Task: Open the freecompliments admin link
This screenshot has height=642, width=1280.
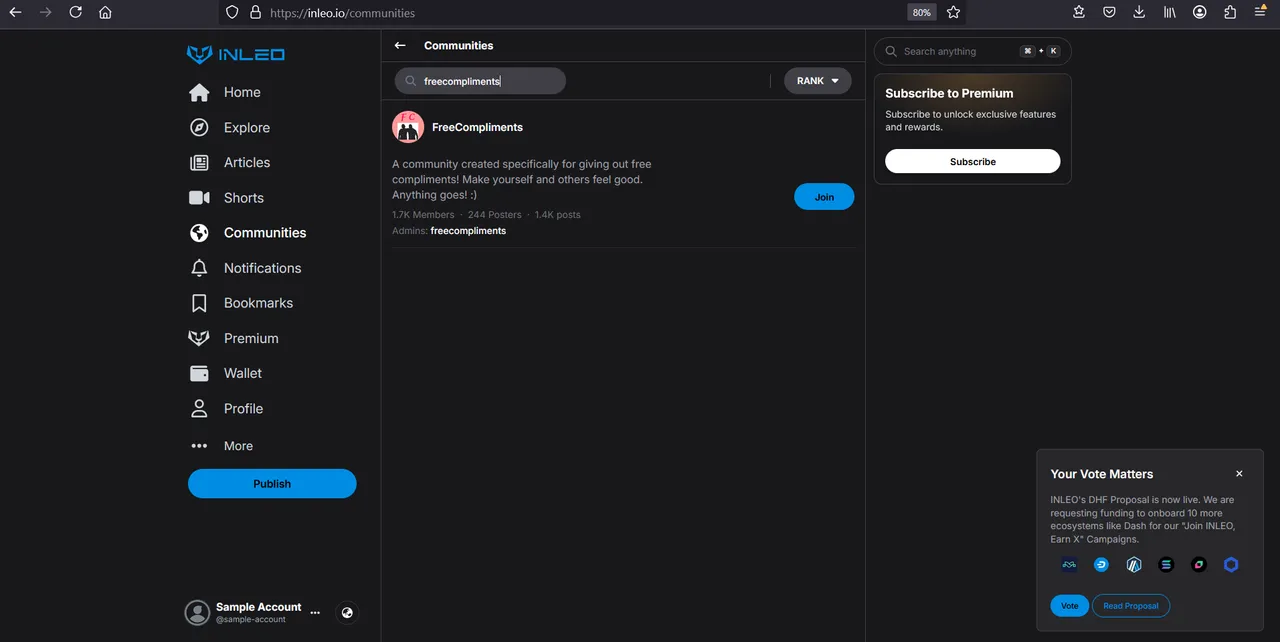Action: 468,231
